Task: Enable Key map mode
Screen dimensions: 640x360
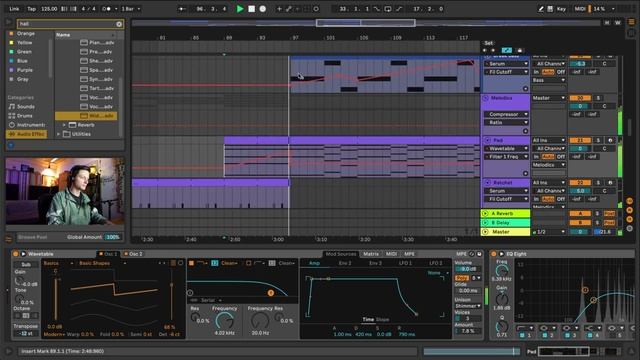Action: tap(561, 9)
